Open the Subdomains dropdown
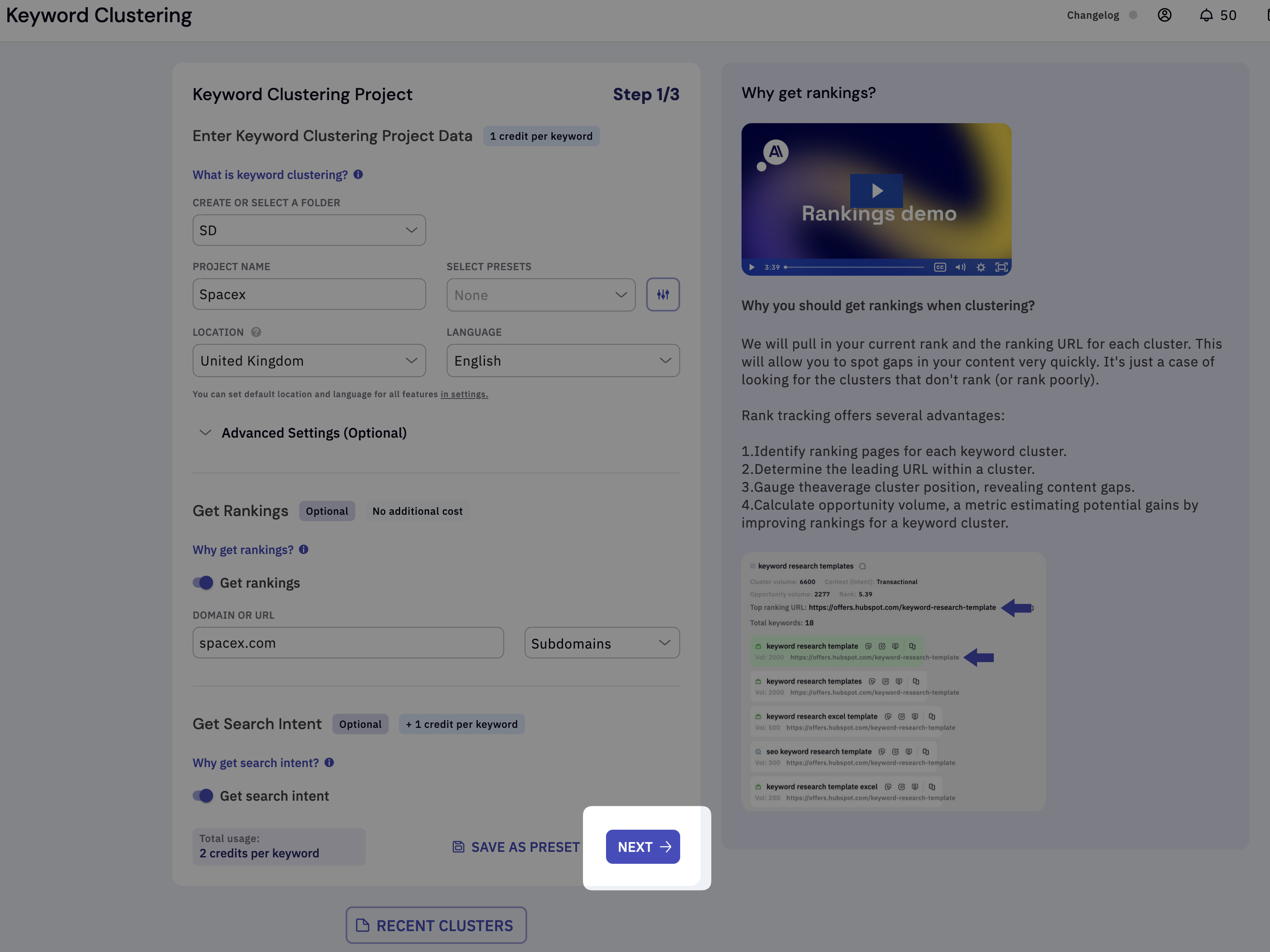The height and width of the screenshot is (952, 1270). 602,643
